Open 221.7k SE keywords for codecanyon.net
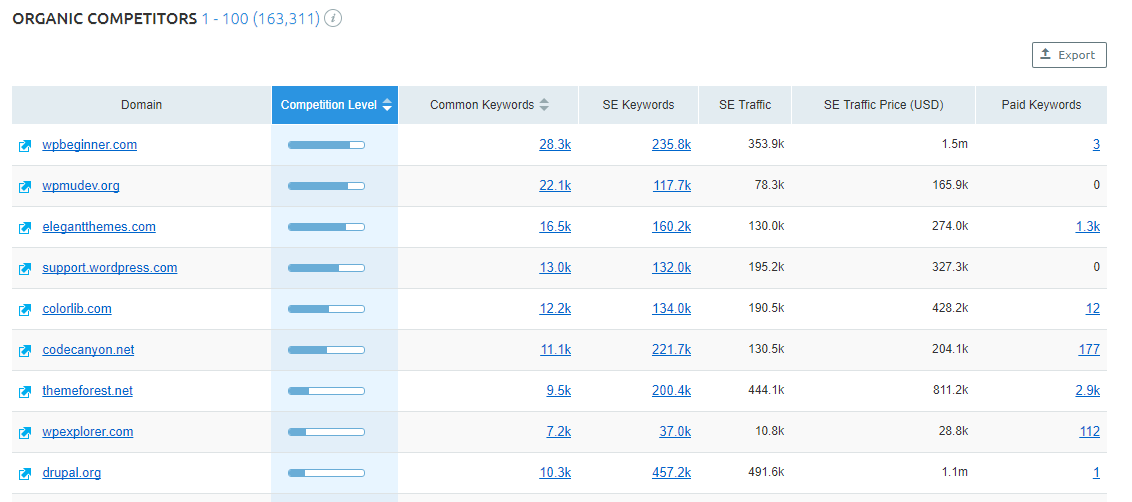Screen dimensions: 1132x502 [x=671, y=350]
